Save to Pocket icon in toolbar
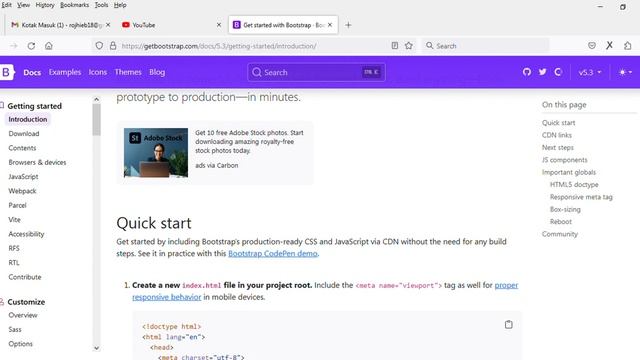640x360 pixels. pyautogui.click(x=592, y=46)
